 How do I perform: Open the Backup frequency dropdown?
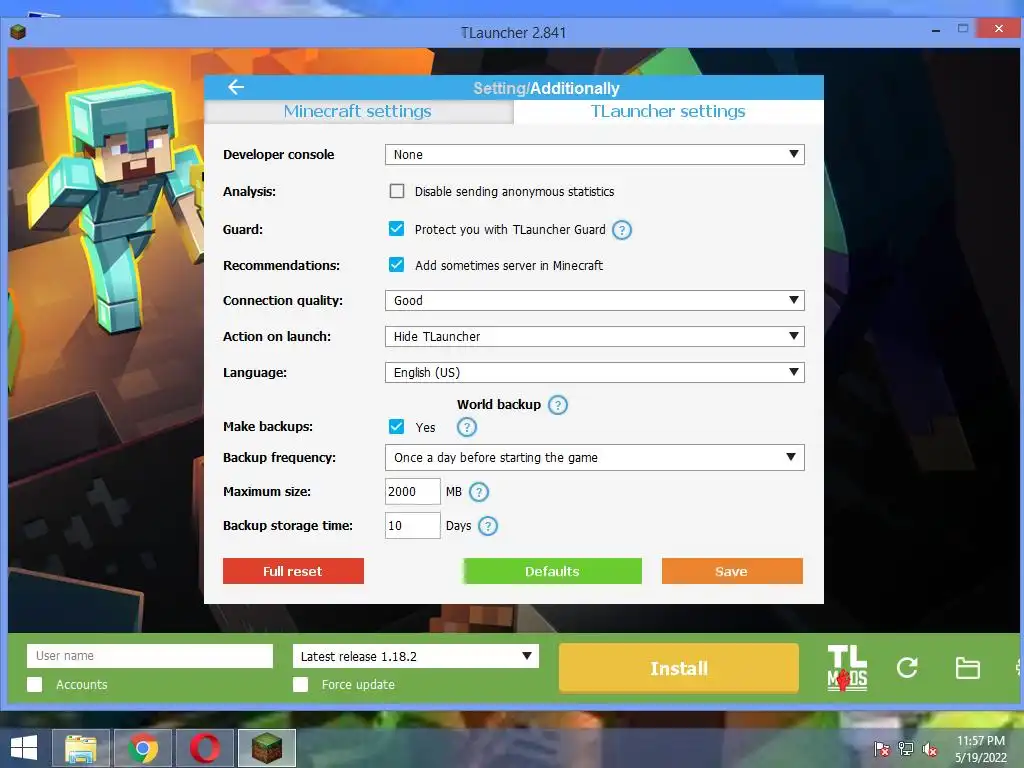(595, 458)
